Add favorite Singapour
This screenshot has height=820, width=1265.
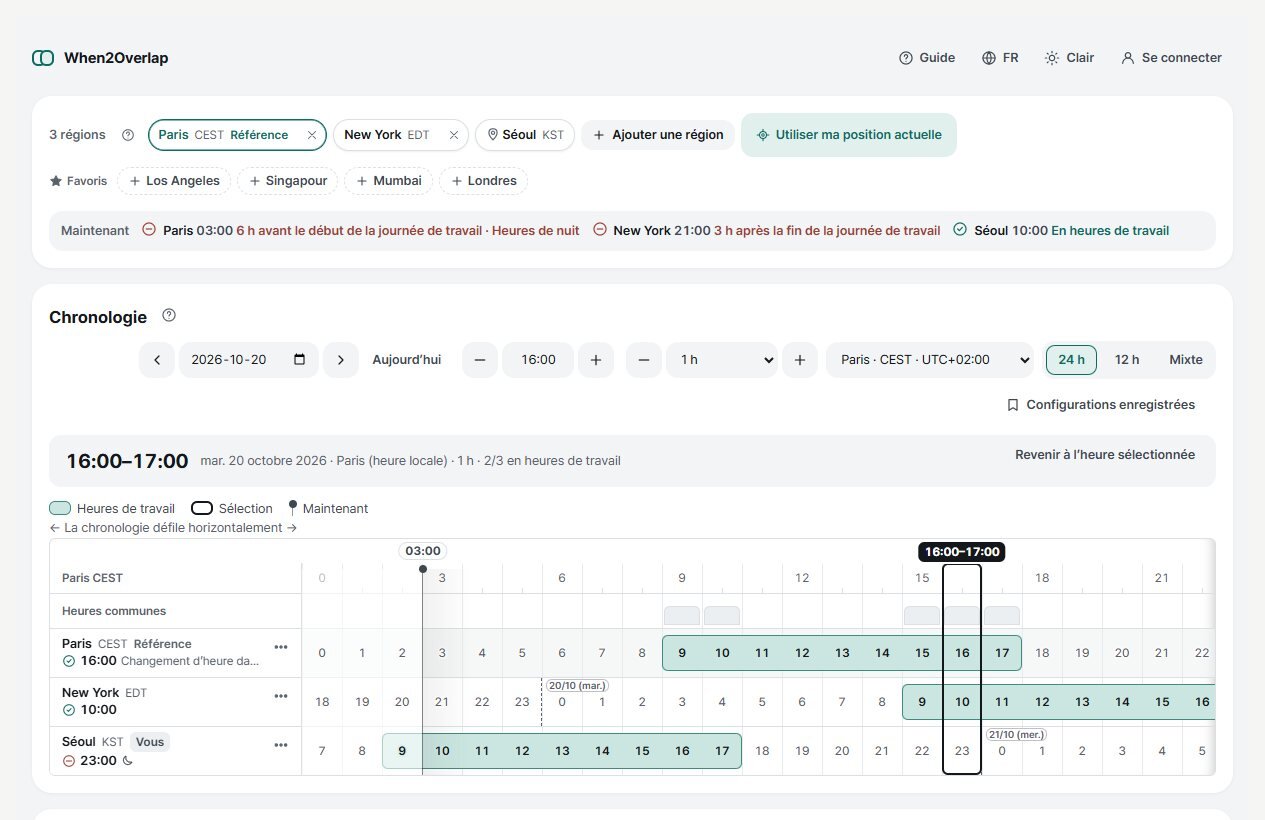tap(288, 181)
